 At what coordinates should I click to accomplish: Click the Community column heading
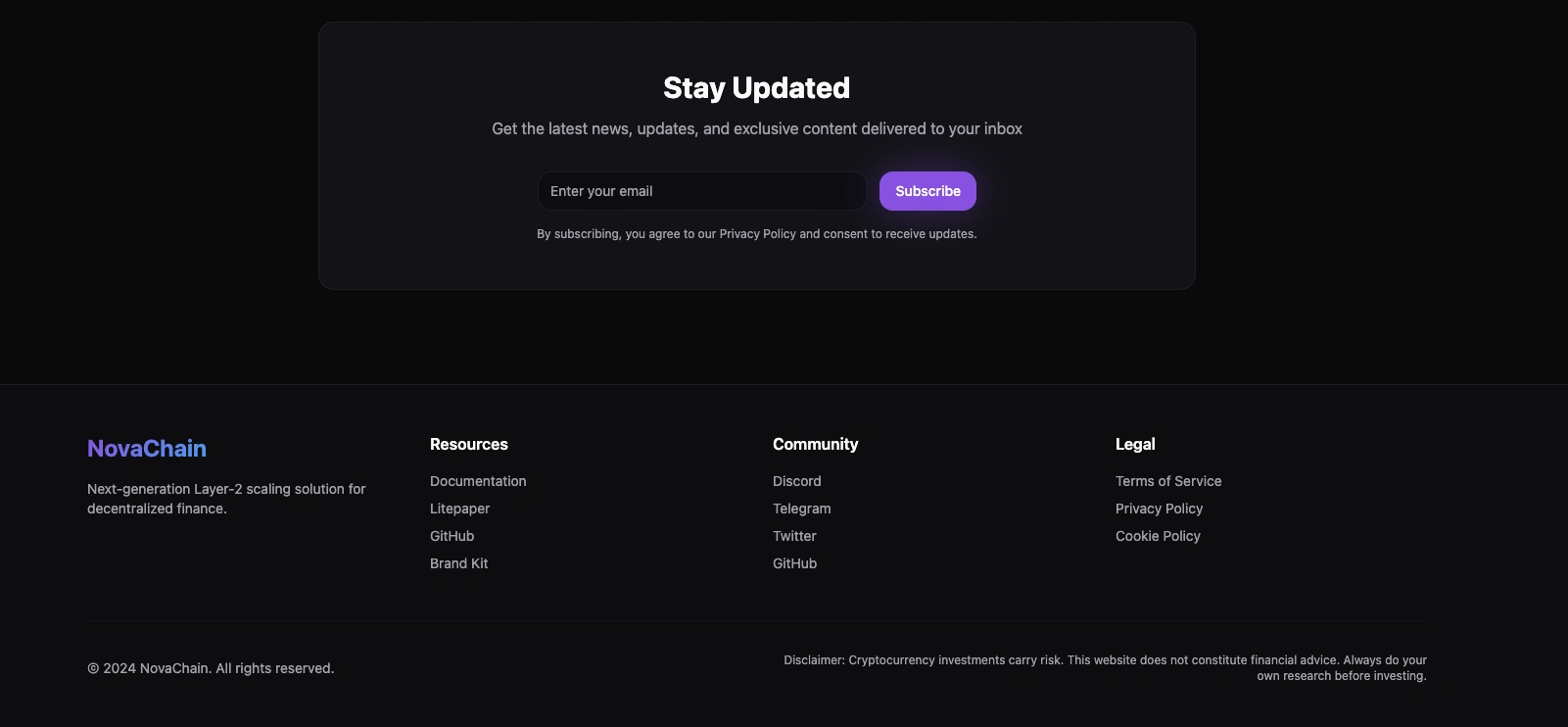[815, 445]
